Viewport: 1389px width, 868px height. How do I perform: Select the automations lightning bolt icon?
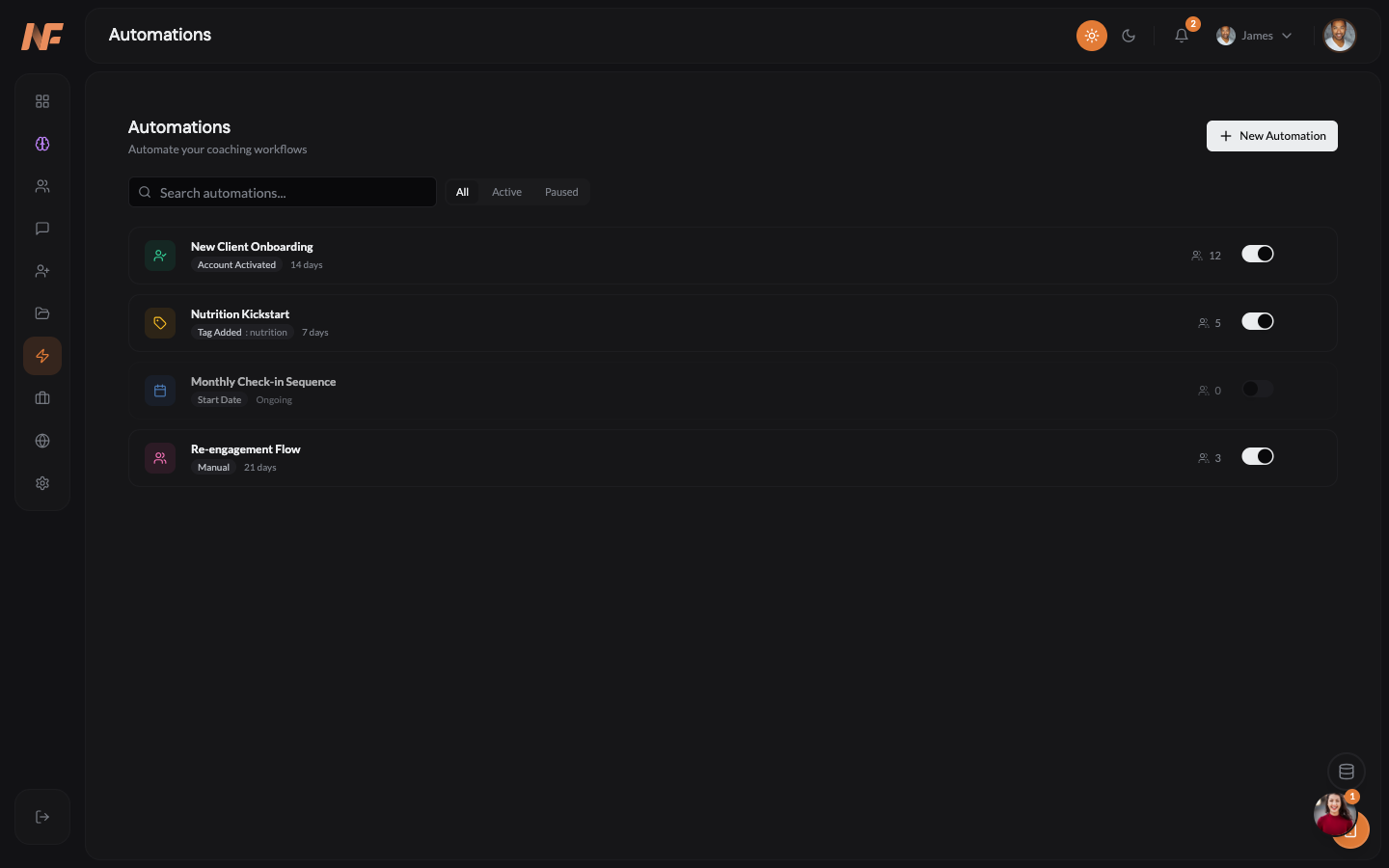point(42,356)
